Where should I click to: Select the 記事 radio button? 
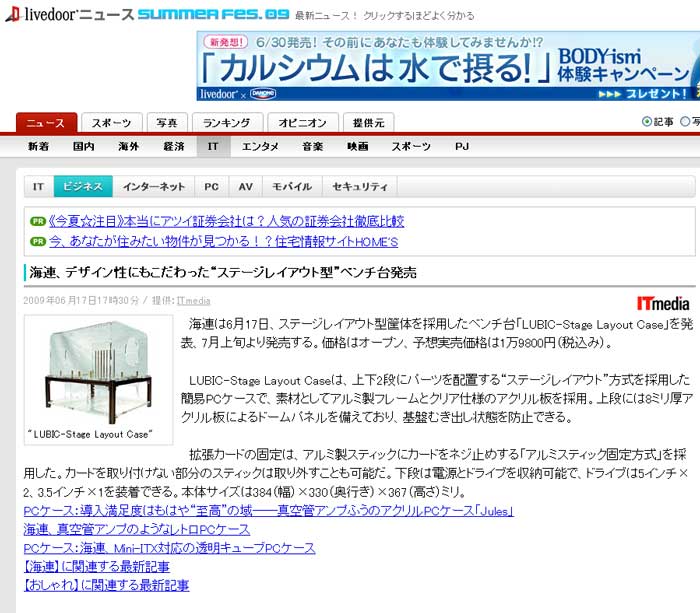coord(646,121)
